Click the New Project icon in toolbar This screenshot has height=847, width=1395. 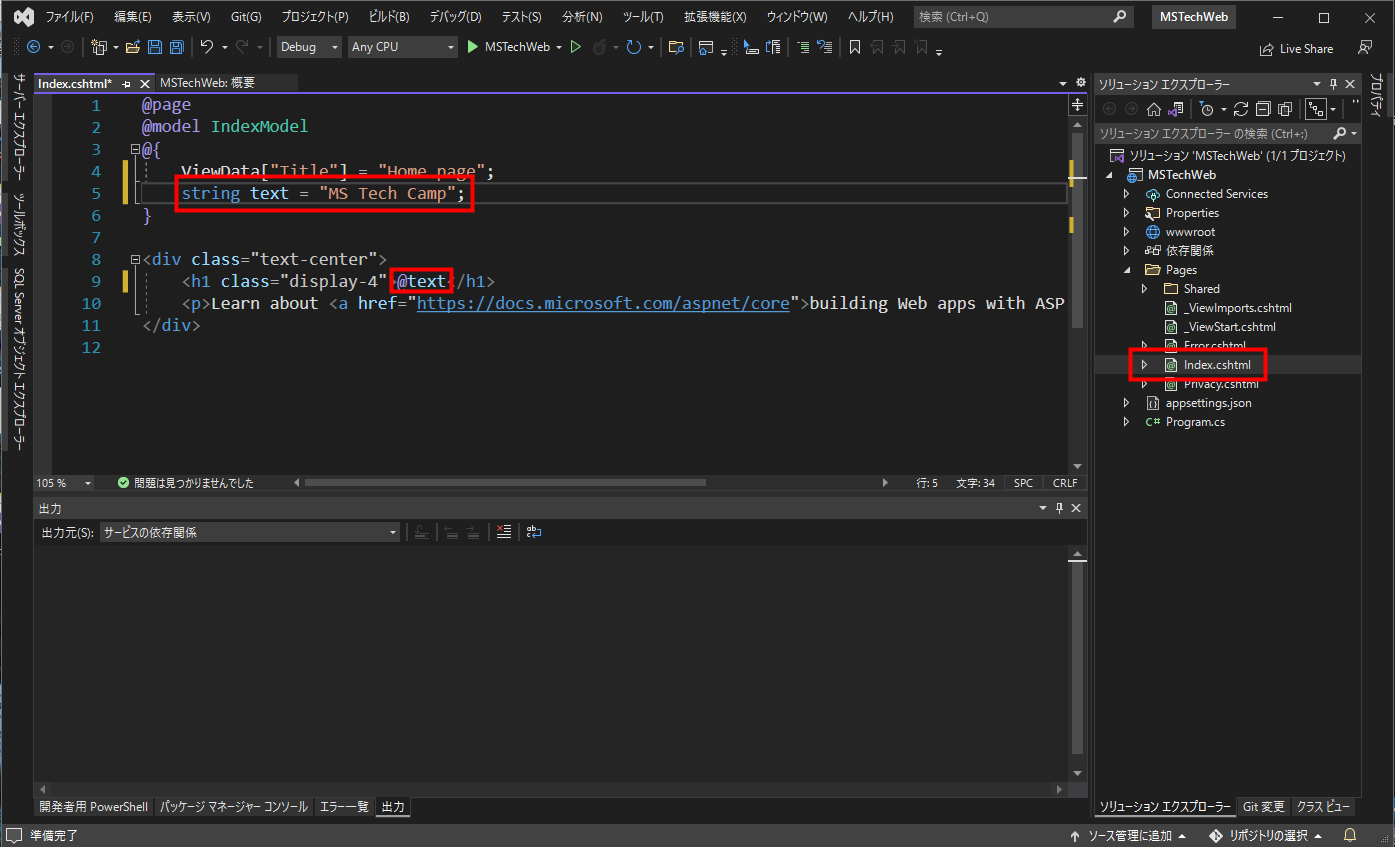[98, 47]
